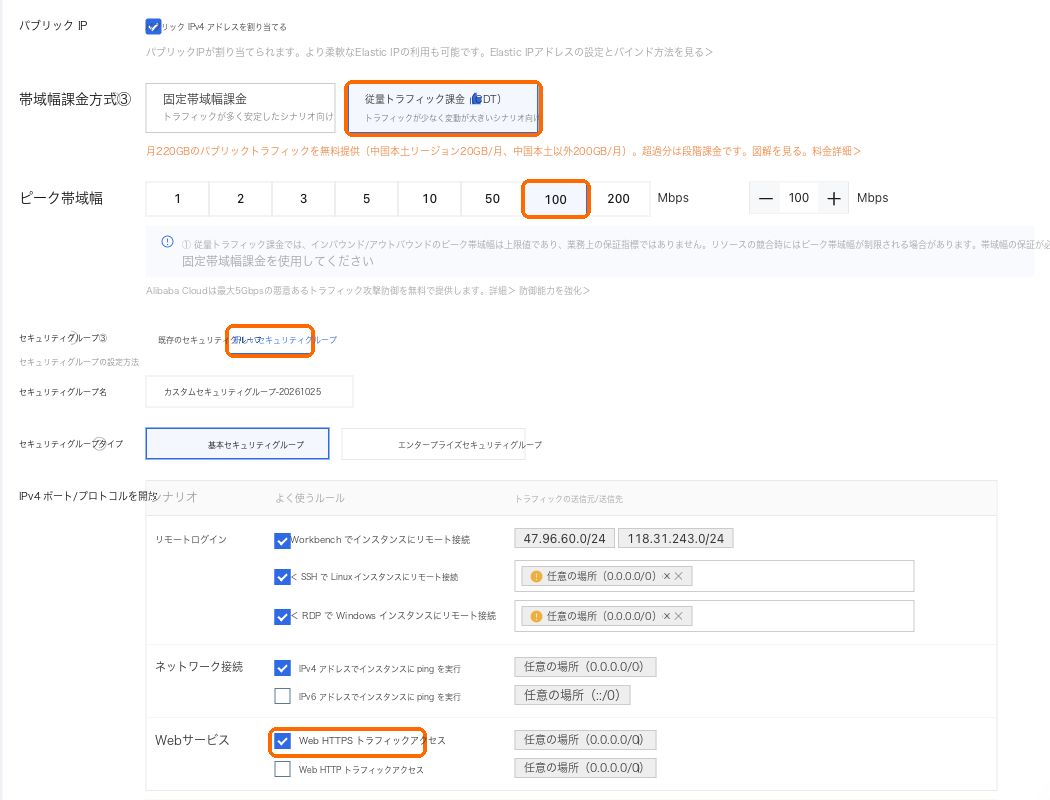
Task: Click 任意の場所 (0.0.0.0/0) for Web HTTPS
Action: click(x=585, y=740)
